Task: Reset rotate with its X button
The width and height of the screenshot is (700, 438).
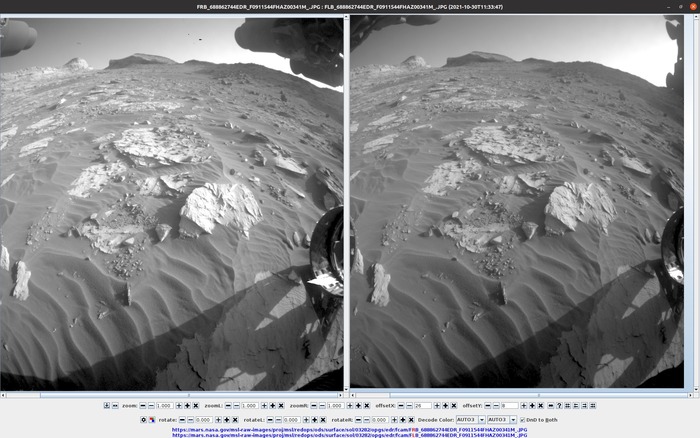Action: pos(235,420)
